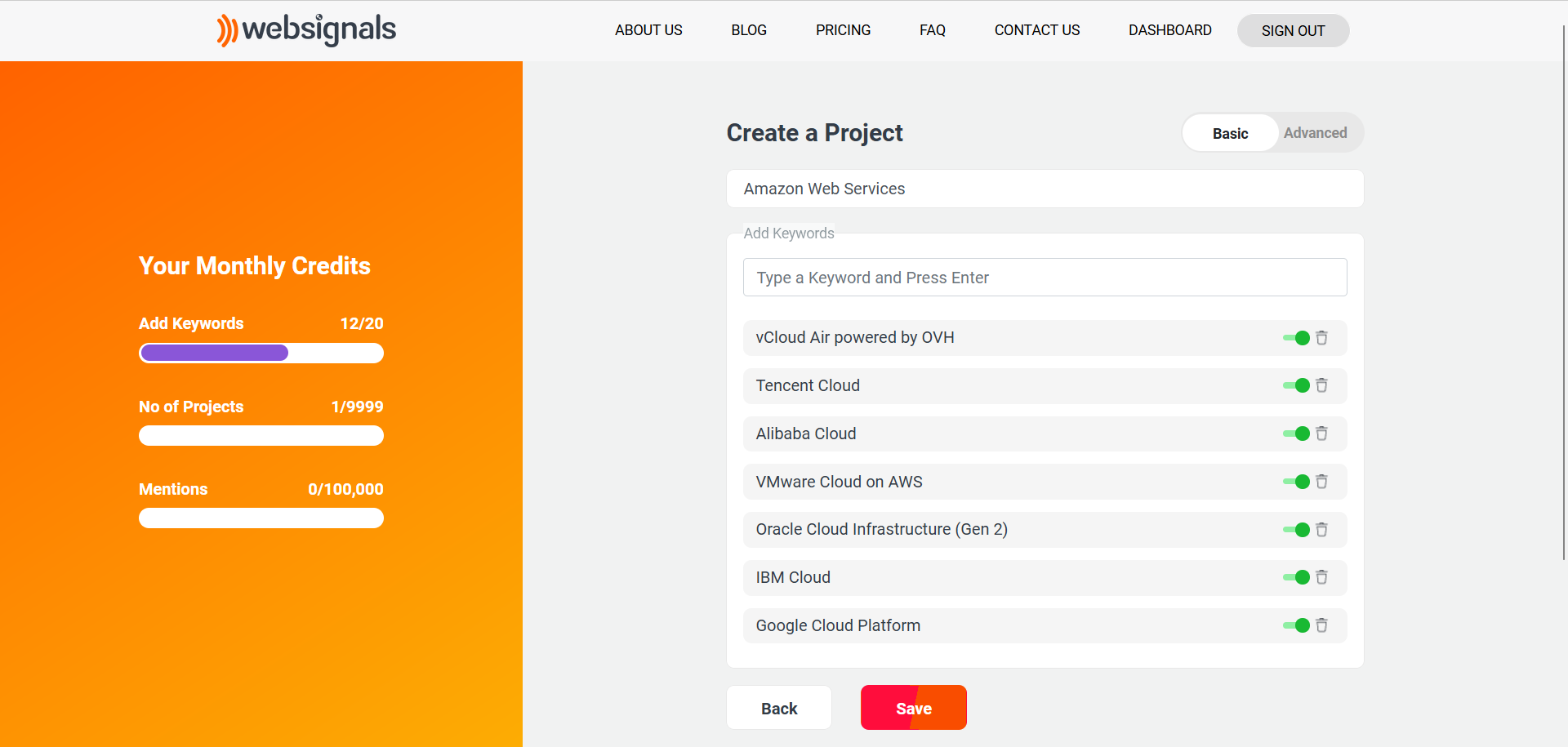Go to the Blog page
Image resolution: width=1568 pixels, height=747 pixels.
pyautogui.click(x=749, y=30)
